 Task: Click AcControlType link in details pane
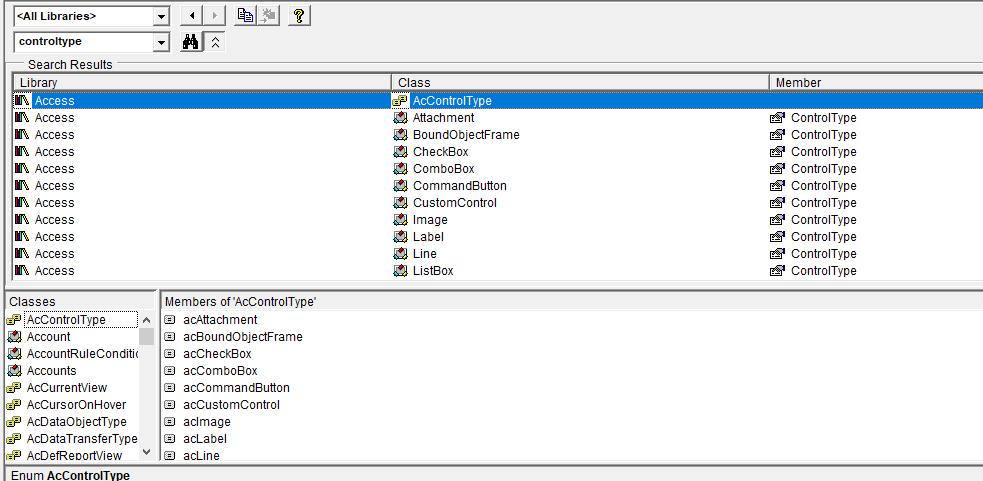pyautogui.click(x=88, y=475)
